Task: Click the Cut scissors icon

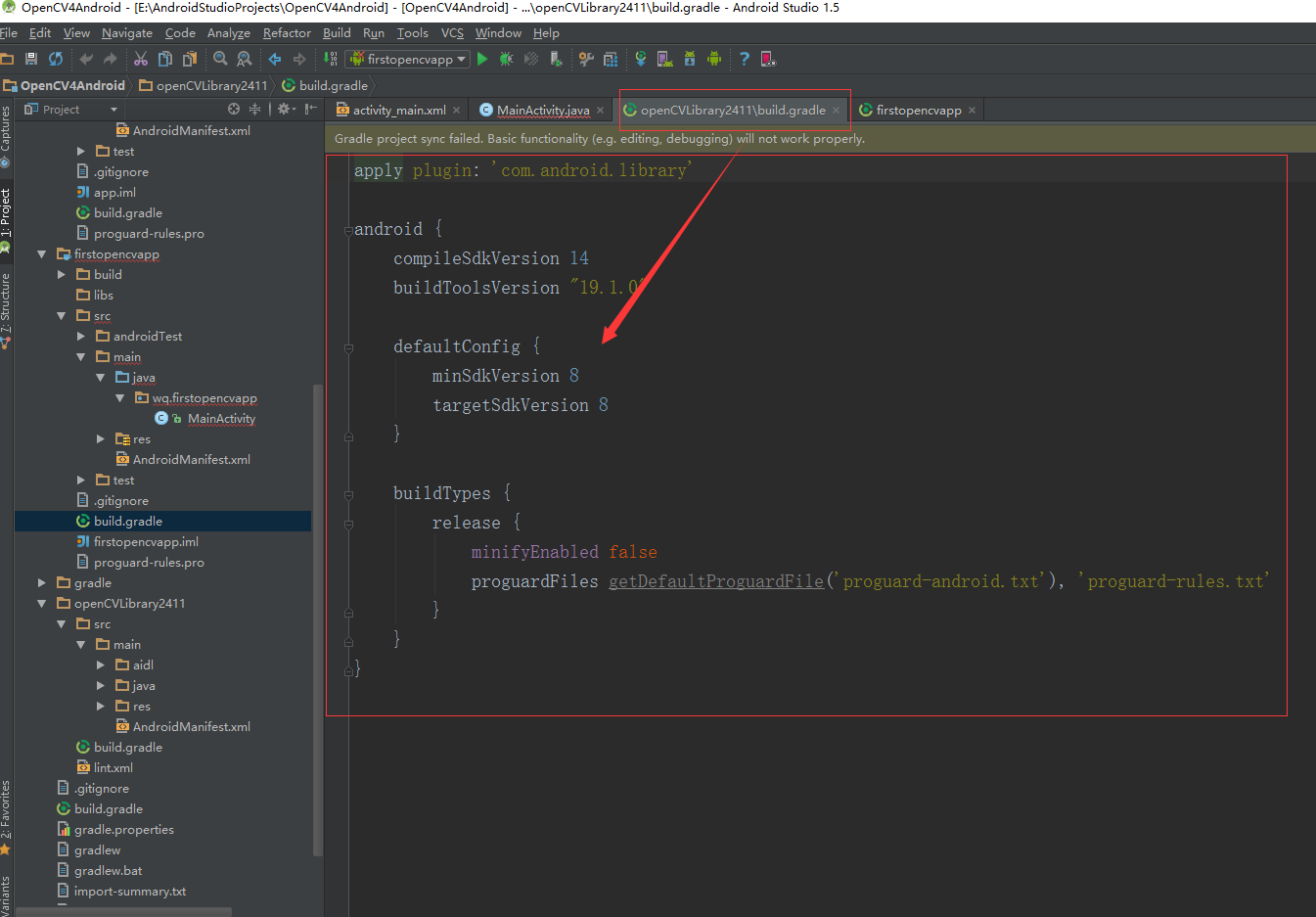Action: click(141, 59)
